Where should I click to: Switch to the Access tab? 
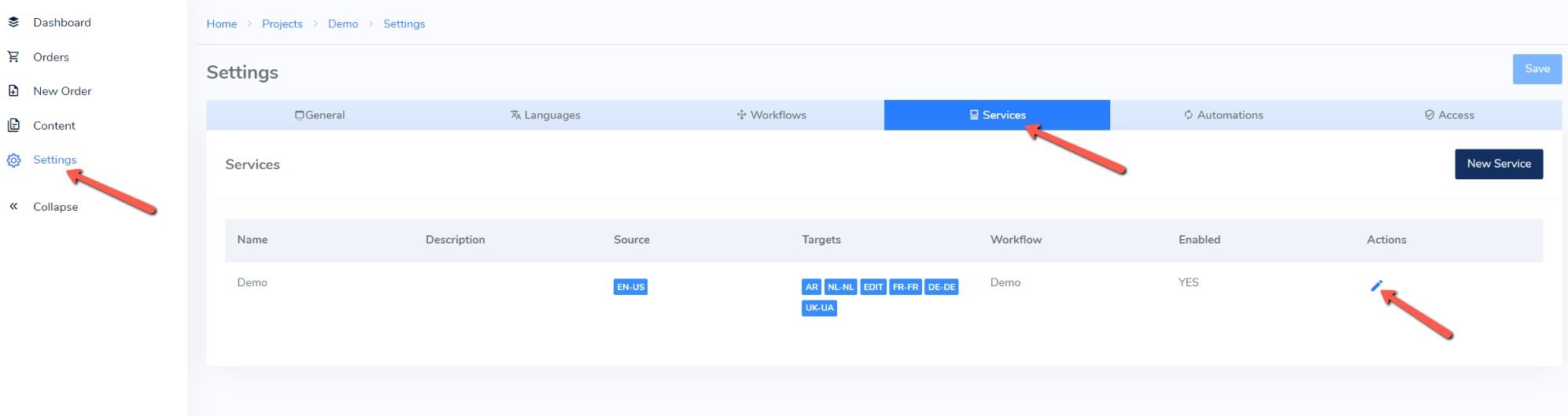(x=1449, y=115)
